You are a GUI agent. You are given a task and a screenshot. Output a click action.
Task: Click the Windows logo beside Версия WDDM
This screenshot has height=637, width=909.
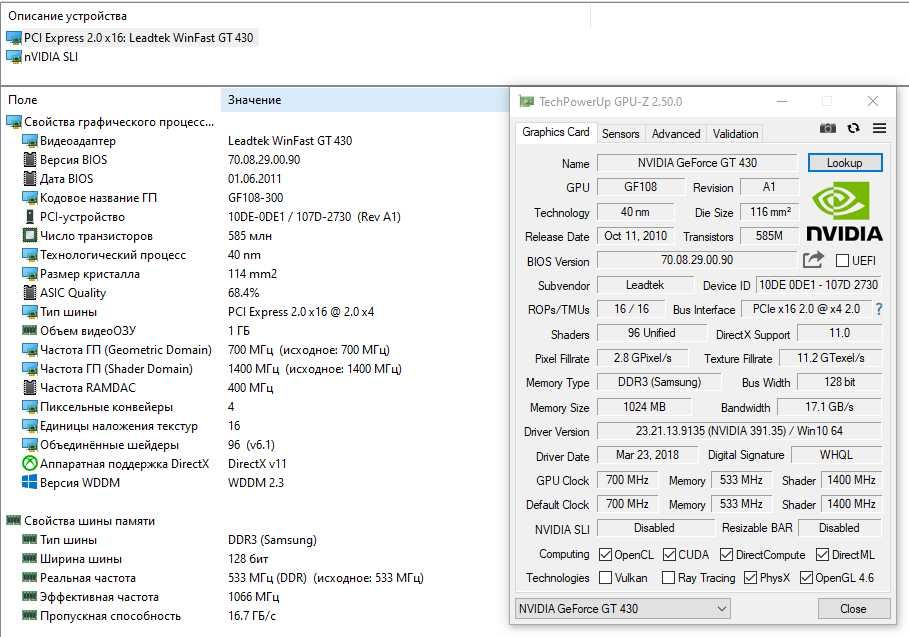30,482
